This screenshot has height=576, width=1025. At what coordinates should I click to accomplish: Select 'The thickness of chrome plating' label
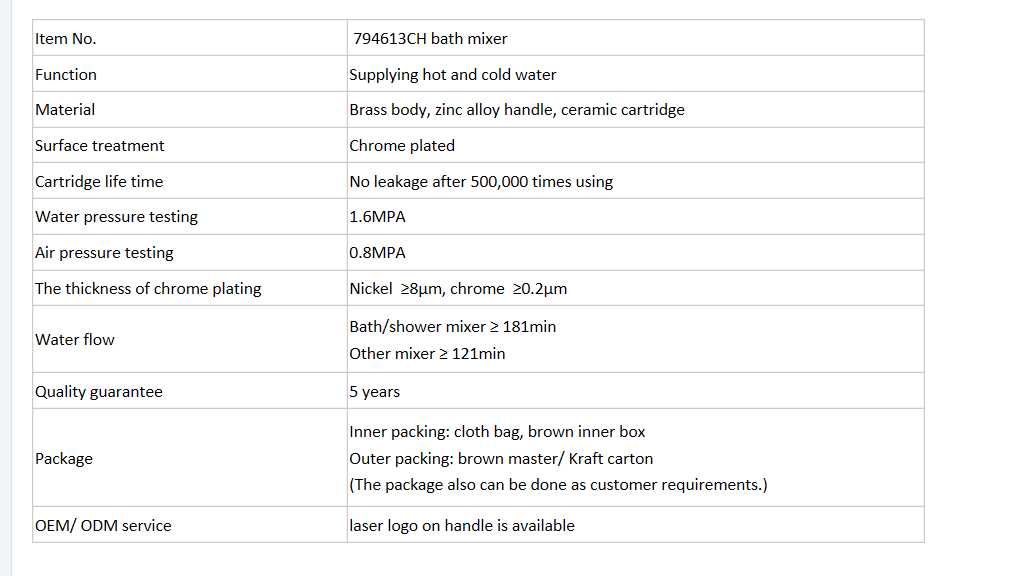click(148, 289)
